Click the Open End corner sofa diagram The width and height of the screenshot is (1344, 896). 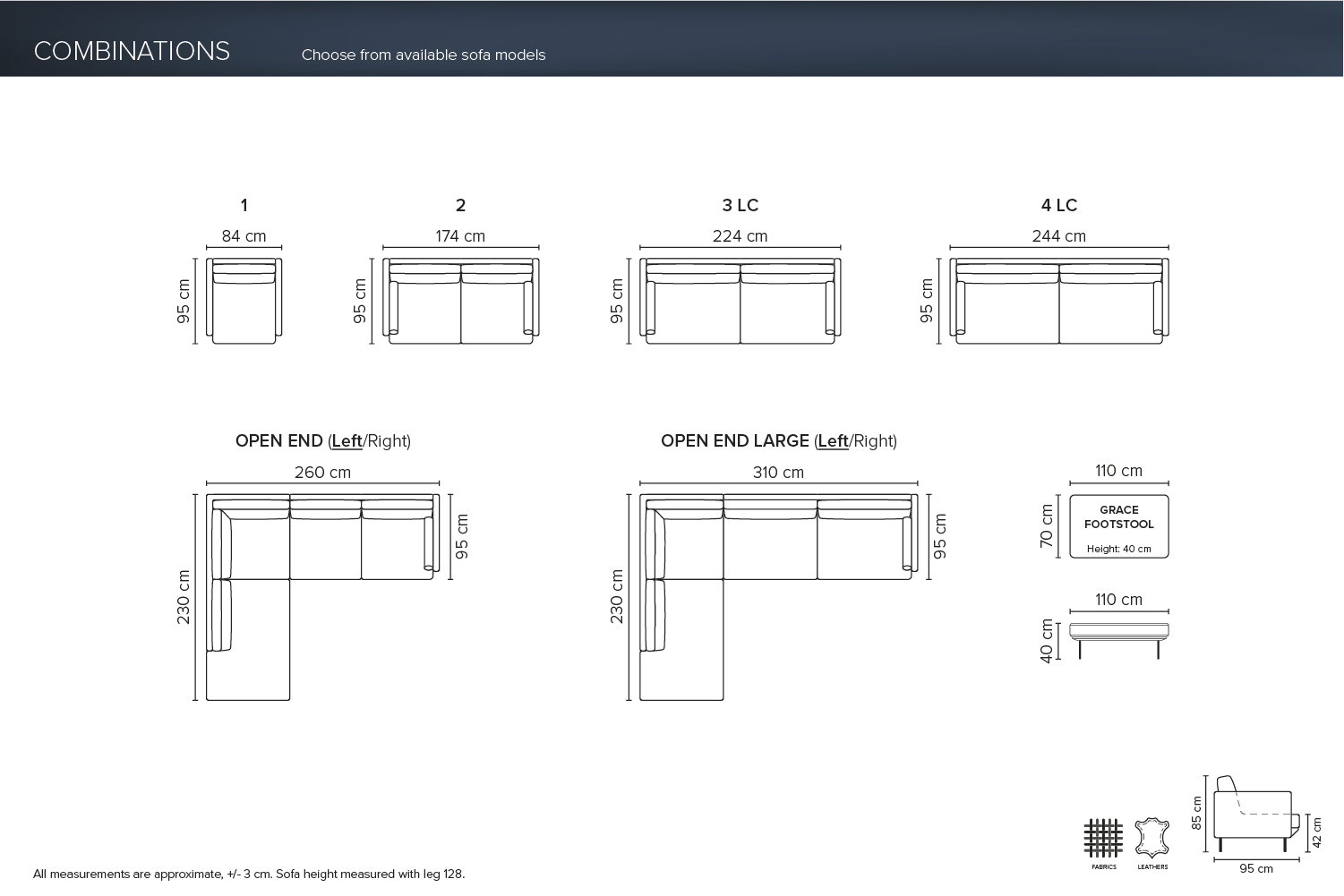(x=322, y=596)
